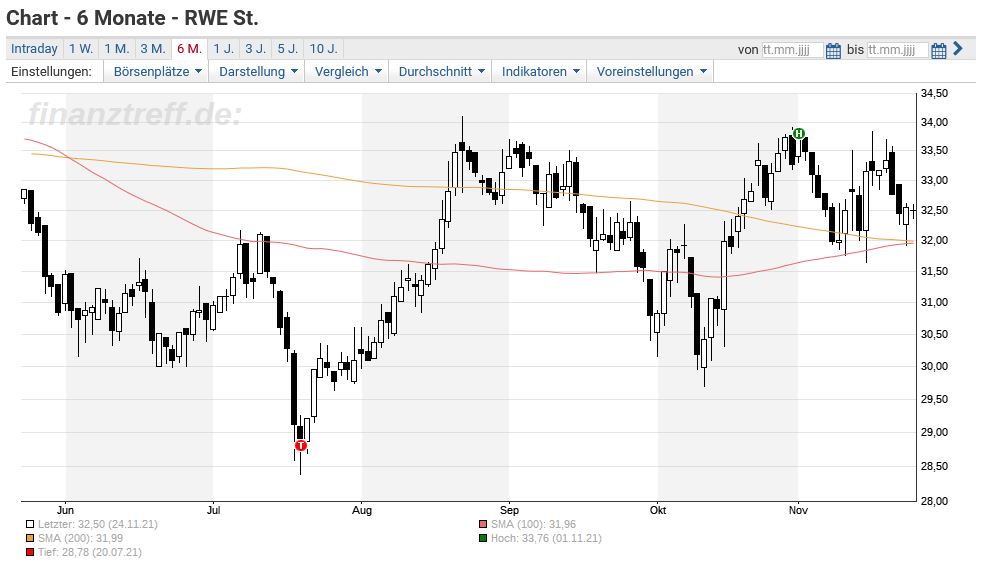
Task: Open the 'bis' date calendar picker
Action: click(x=938, y=50)
